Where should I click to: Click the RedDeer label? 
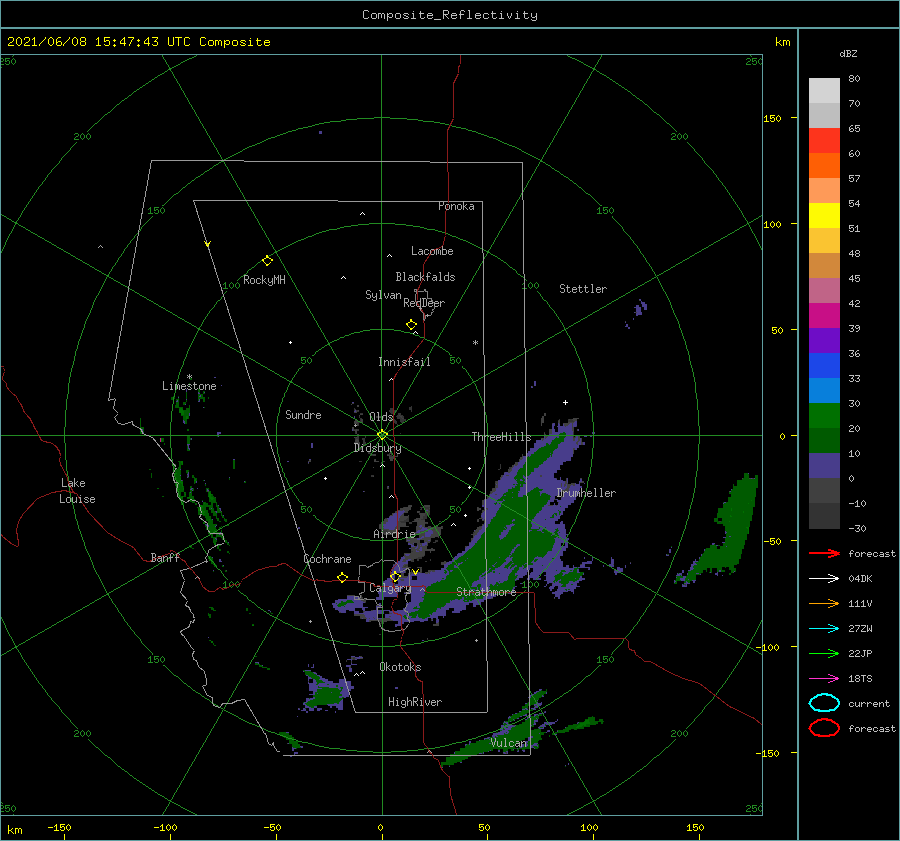[x=424, y=303]
